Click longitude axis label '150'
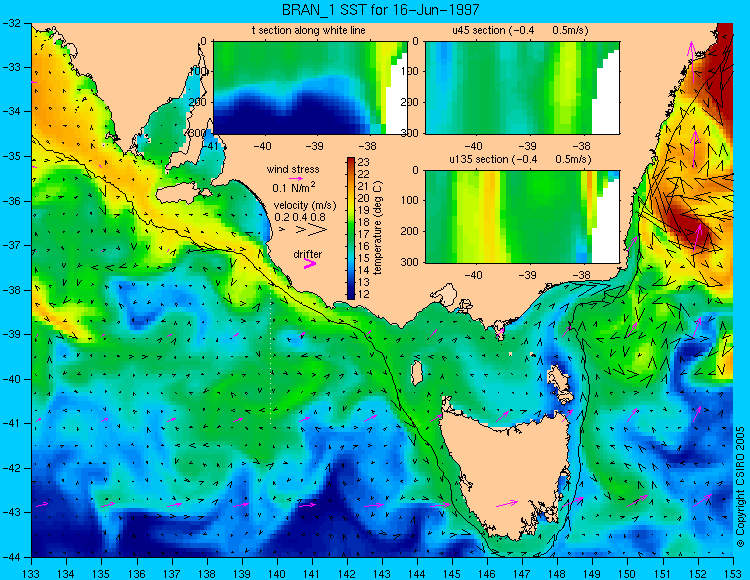The width and height of the screenshot is (750, 580). (x=628, y=574)
